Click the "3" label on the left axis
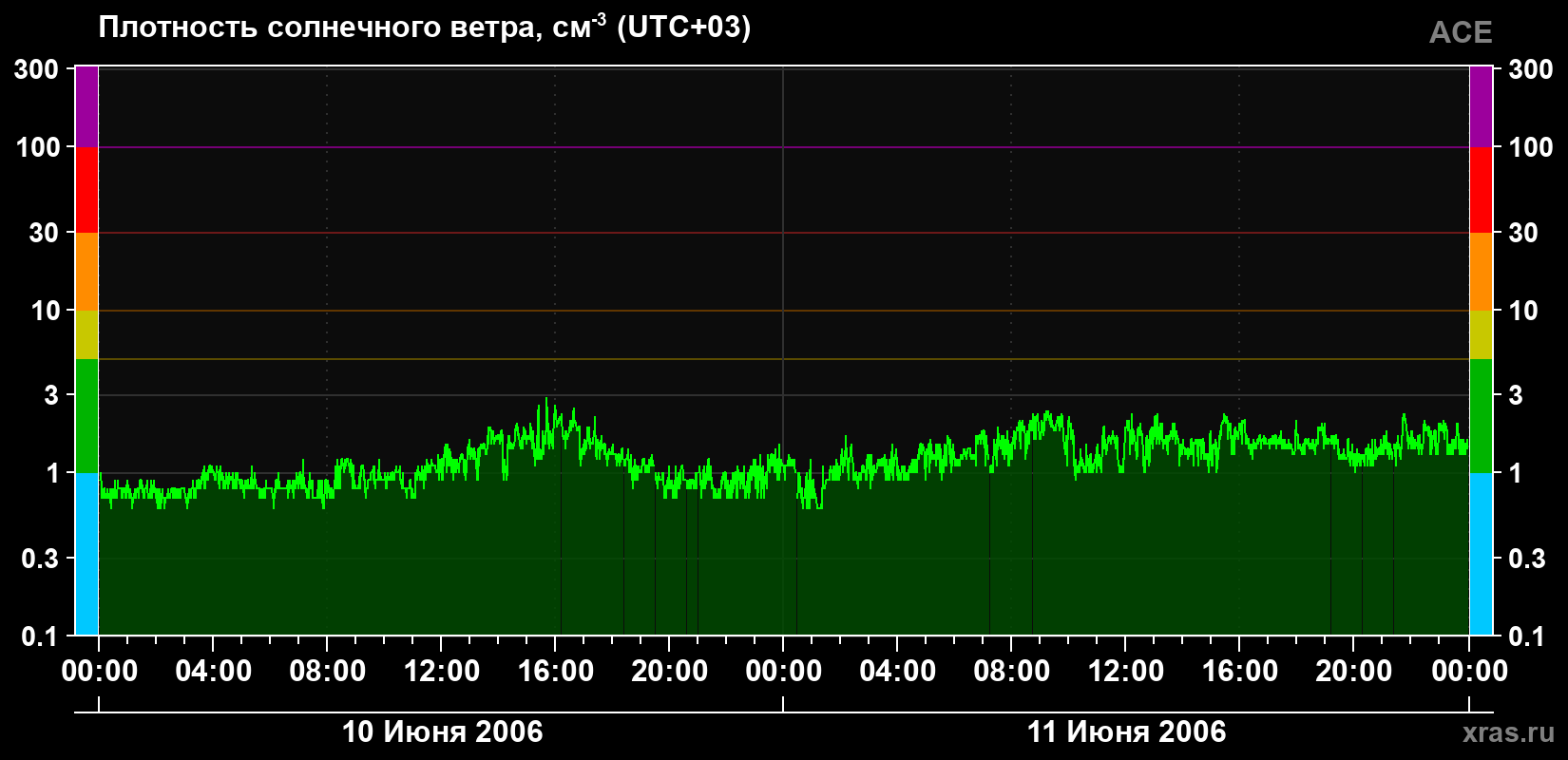 [x=51, y=394]
